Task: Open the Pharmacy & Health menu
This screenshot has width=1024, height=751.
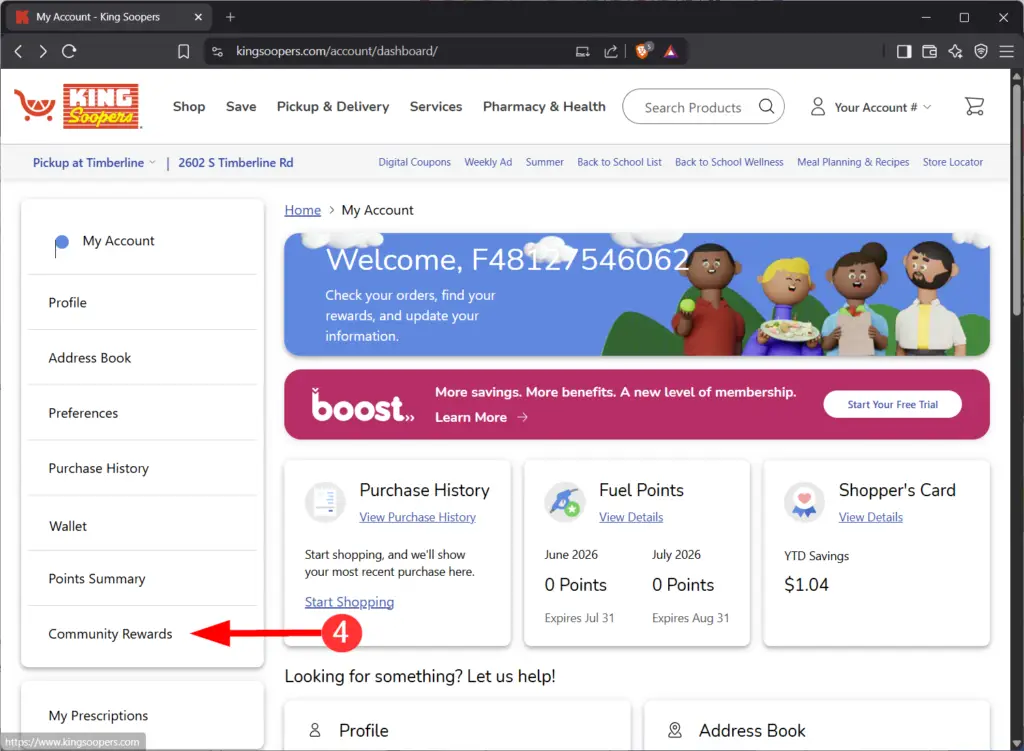Action: pos(544,106)
